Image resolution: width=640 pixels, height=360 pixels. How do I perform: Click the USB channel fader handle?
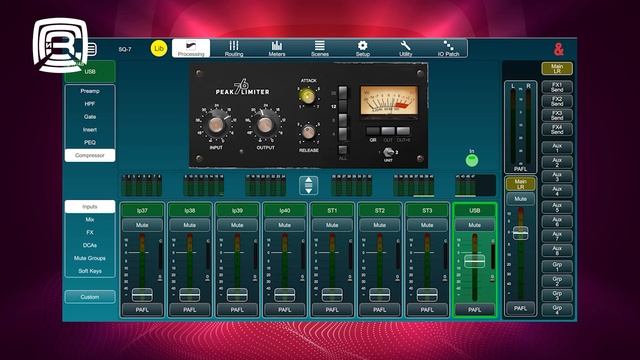[x=474, y=261]
